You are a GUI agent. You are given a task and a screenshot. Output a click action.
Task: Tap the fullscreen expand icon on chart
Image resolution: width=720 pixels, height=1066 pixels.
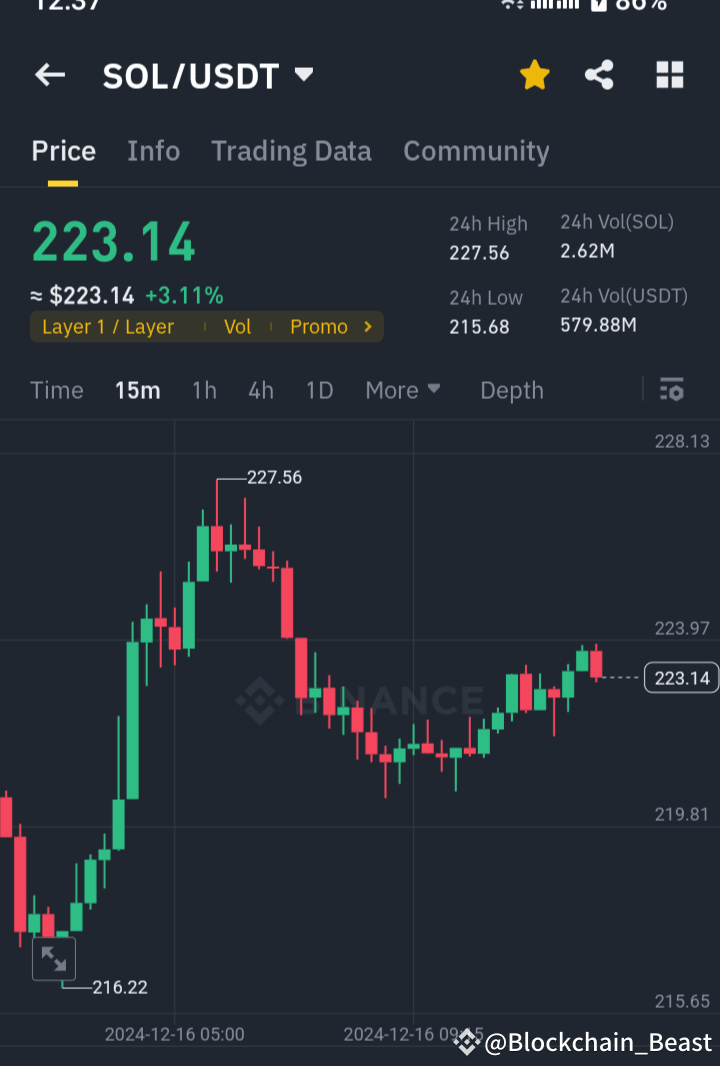(x=55, y=958)
